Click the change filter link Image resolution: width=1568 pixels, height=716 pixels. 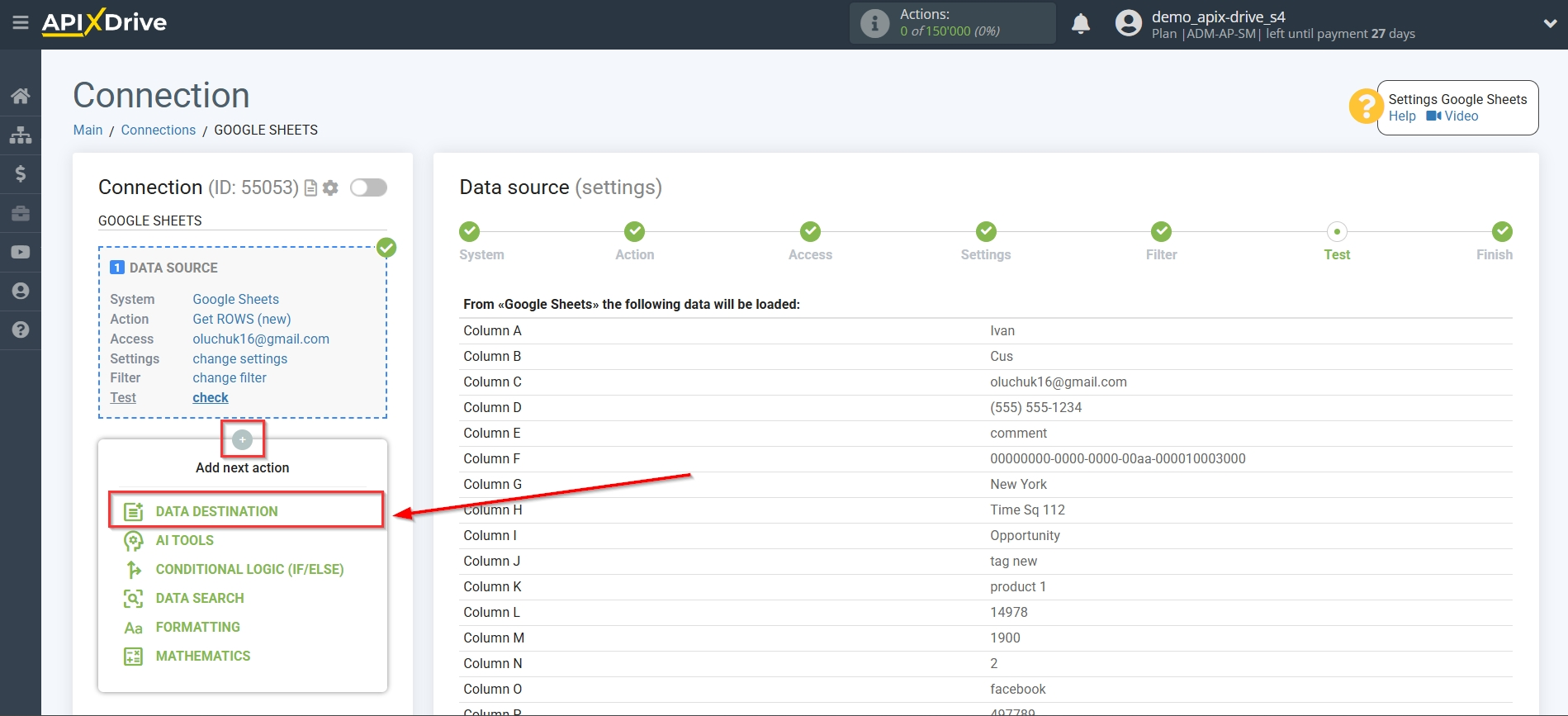point(230,378)
